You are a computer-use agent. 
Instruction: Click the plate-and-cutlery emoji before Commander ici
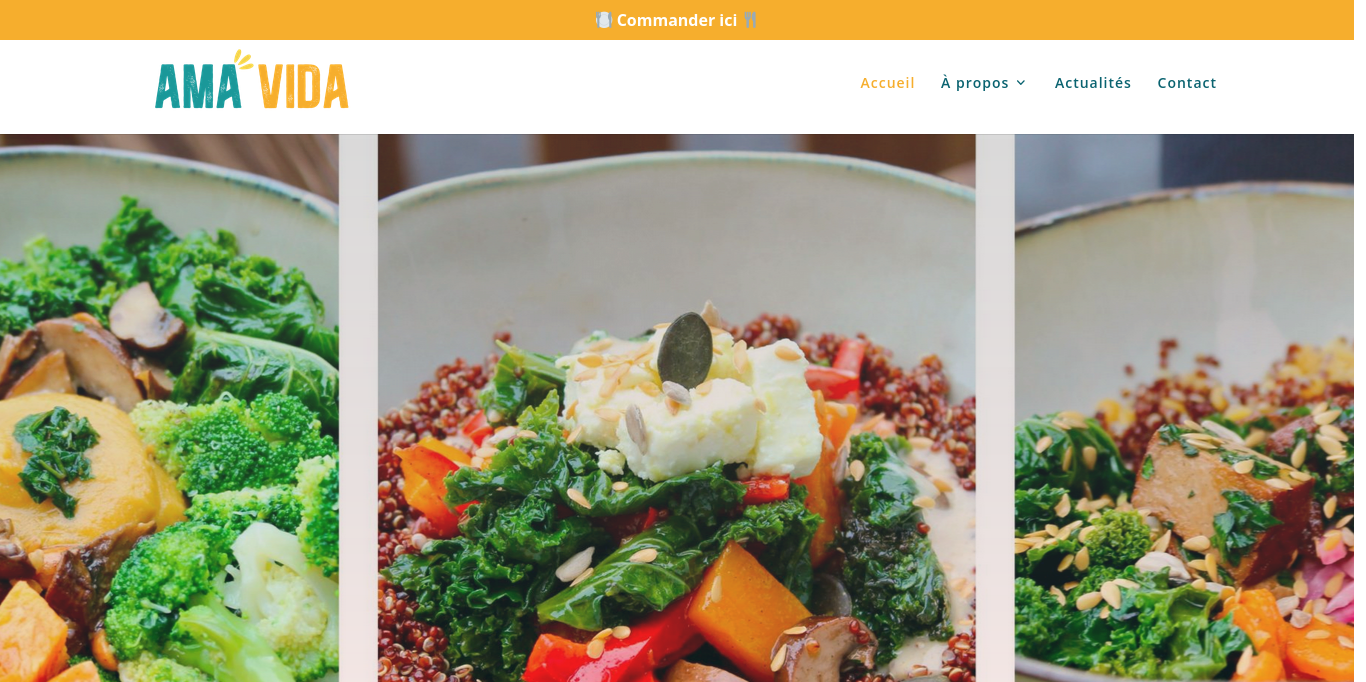coord(603,20)
